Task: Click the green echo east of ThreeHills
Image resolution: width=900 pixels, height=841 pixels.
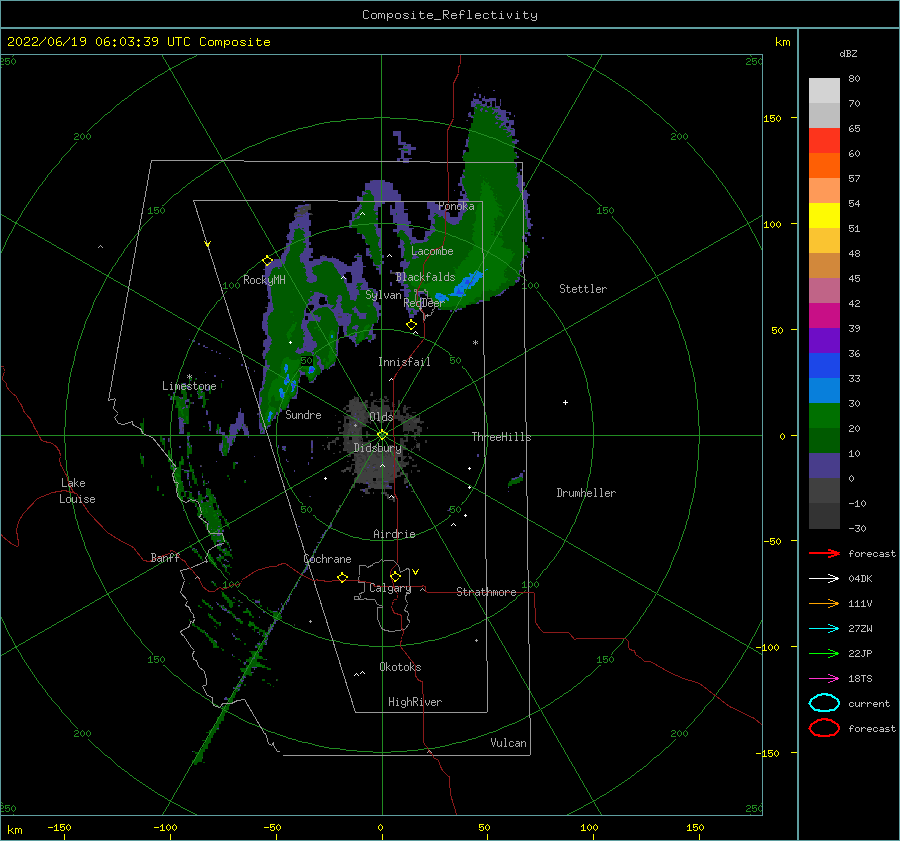Action: pyautogui.click(x=515, y=480)
